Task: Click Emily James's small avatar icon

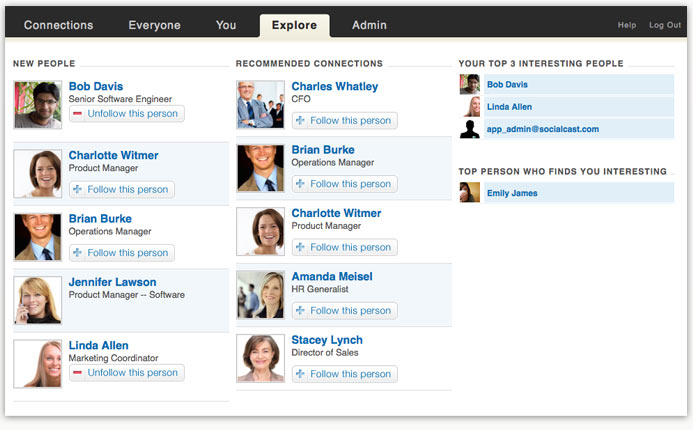Action: click(x=469, y=193)
